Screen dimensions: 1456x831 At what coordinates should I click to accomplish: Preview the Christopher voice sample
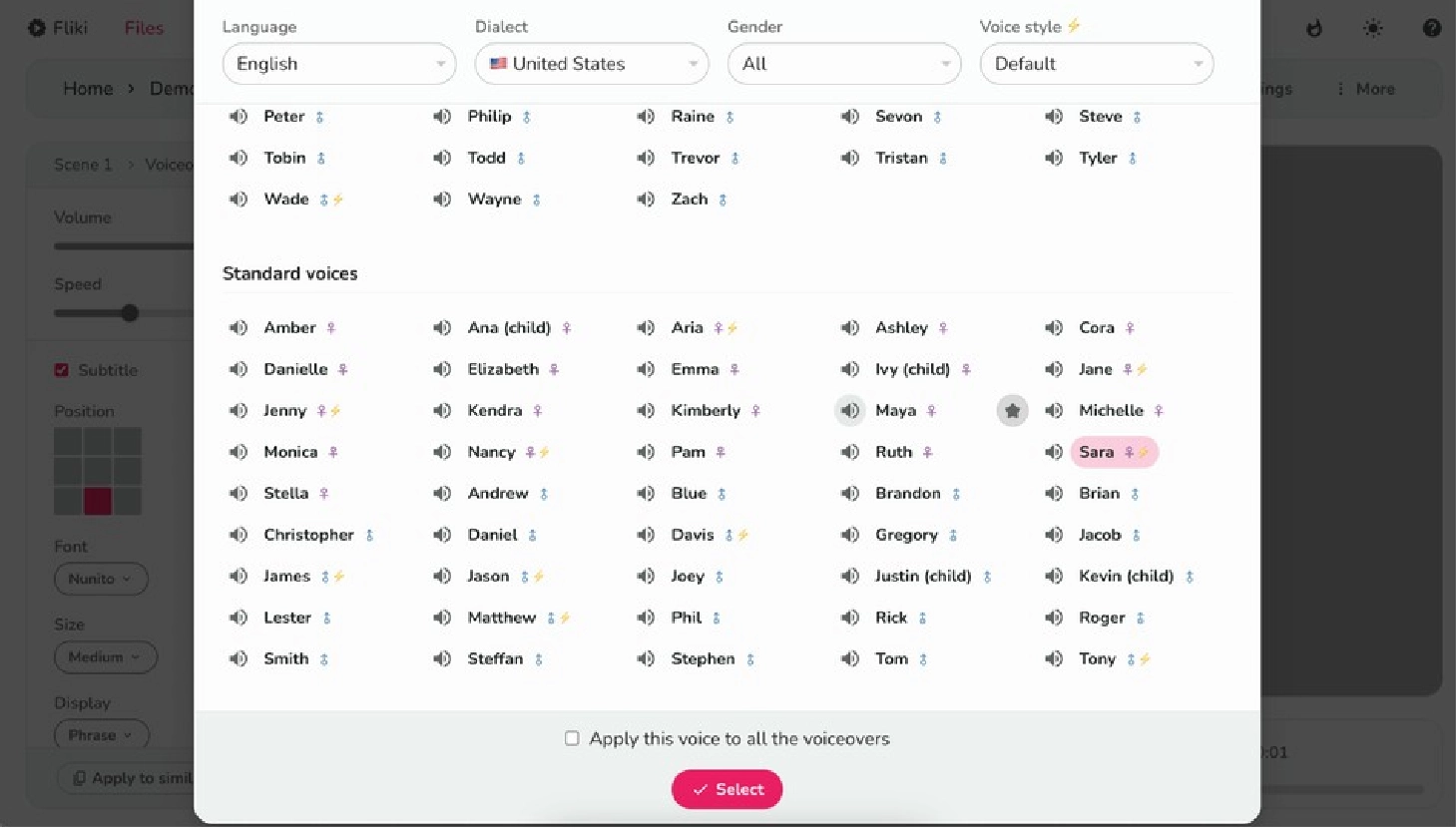238,535
